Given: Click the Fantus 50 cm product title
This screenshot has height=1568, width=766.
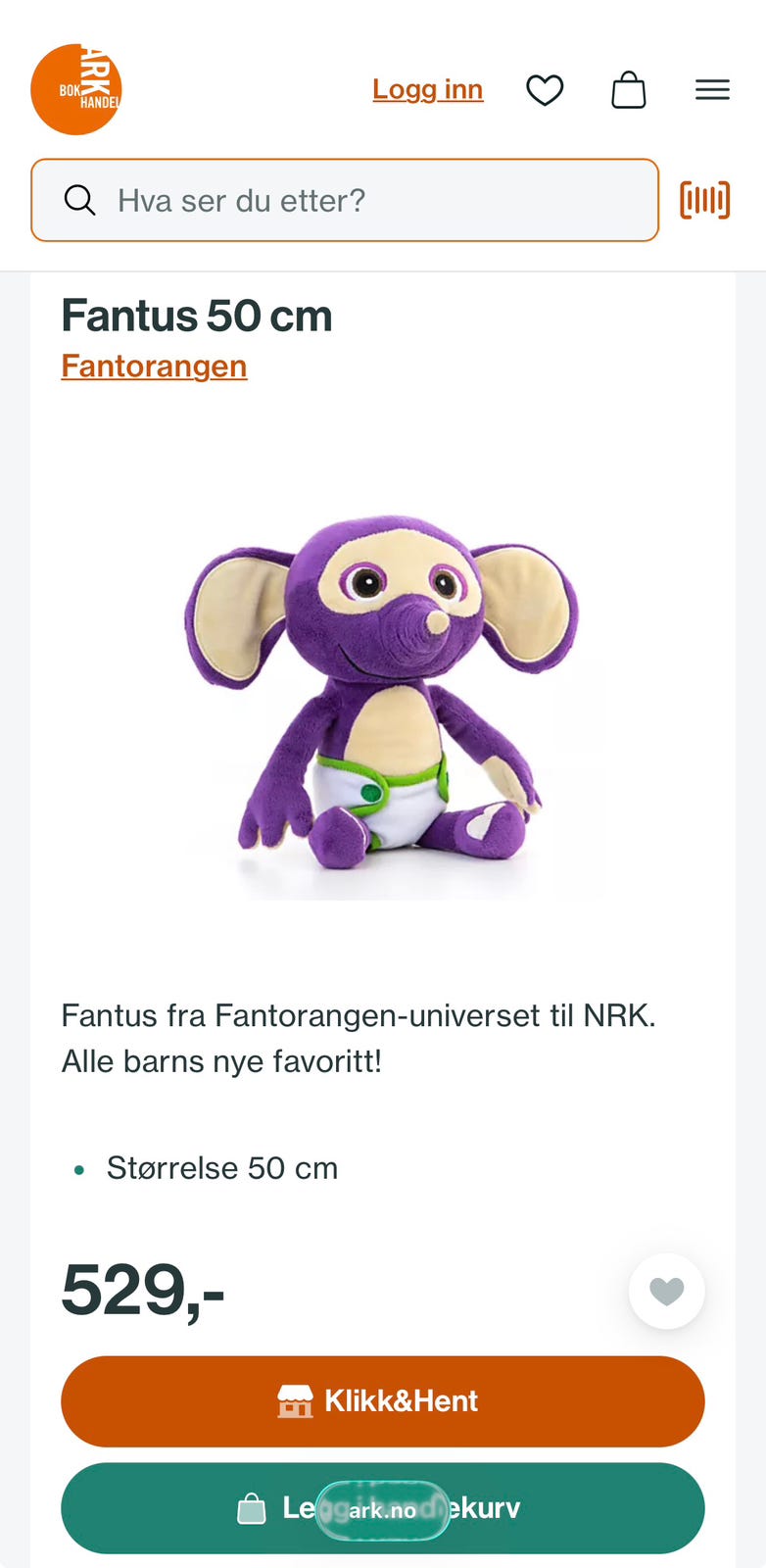Looking at the screenshot, I should (197, 317).
